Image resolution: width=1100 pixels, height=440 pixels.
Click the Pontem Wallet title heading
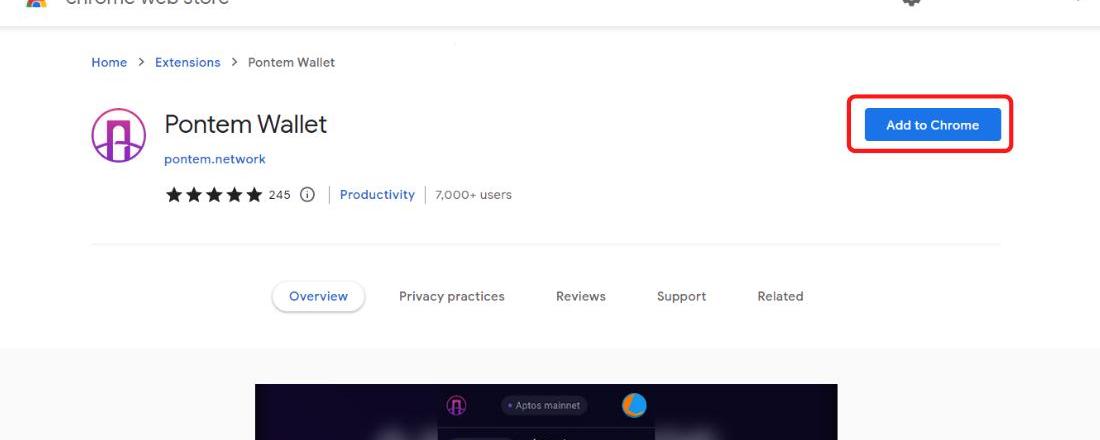246,124
